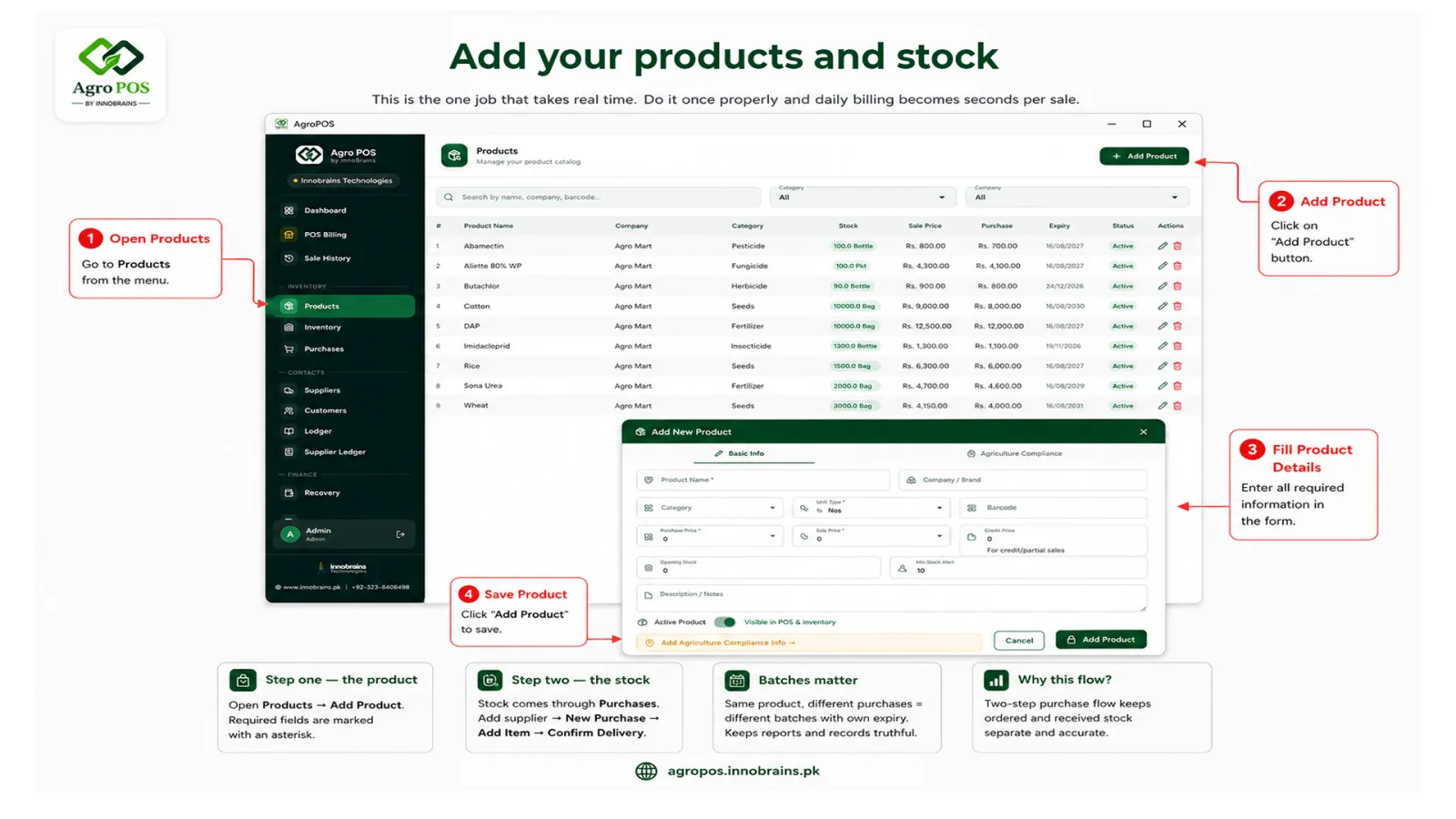This screenshot has width=1456, height=819.
Task: Click the Barcode input field
Action: coord(1053,508)
